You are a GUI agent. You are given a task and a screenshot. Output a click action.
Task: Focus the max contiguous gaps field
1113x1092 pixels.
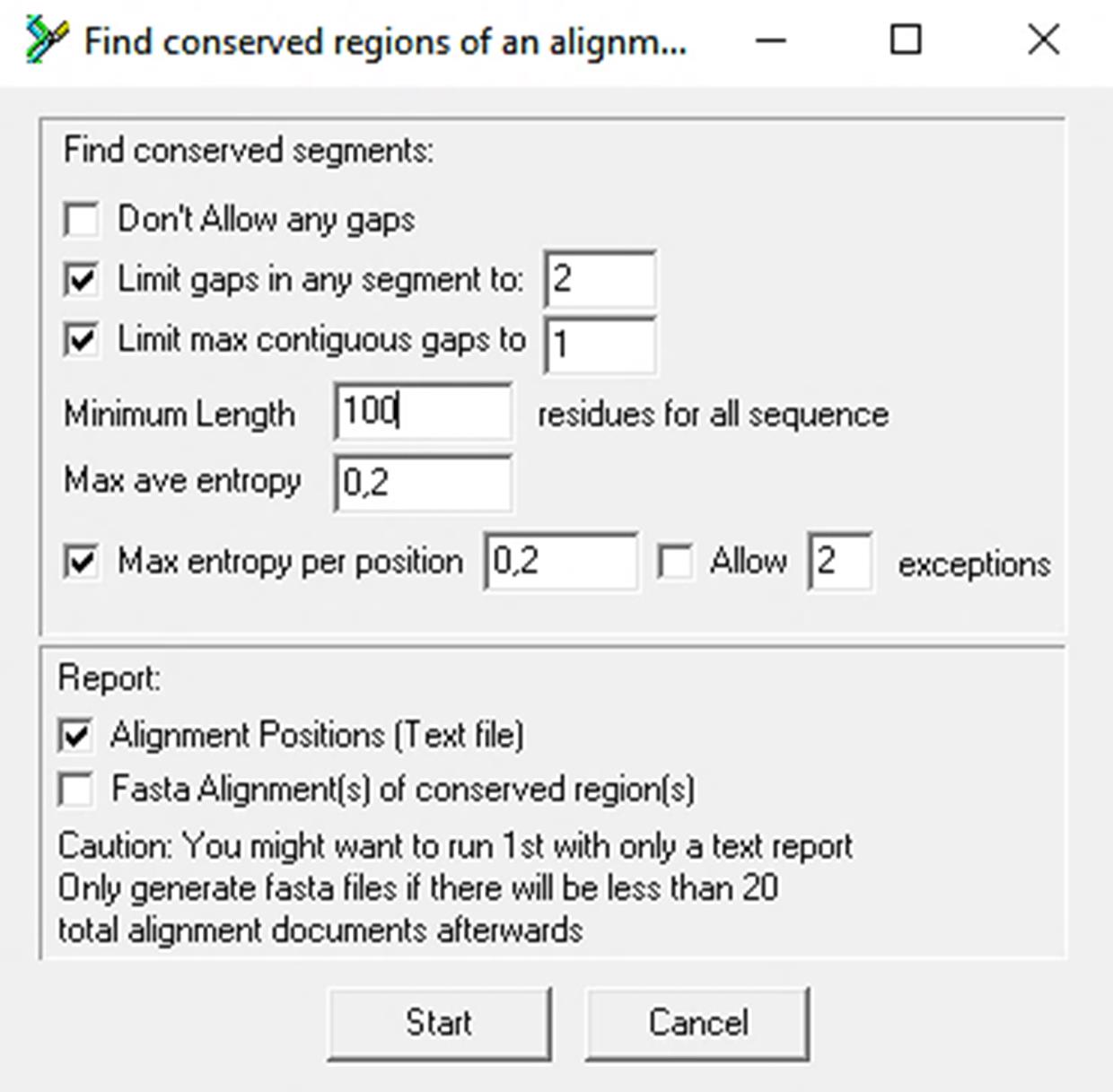click(x=600, y=344)
